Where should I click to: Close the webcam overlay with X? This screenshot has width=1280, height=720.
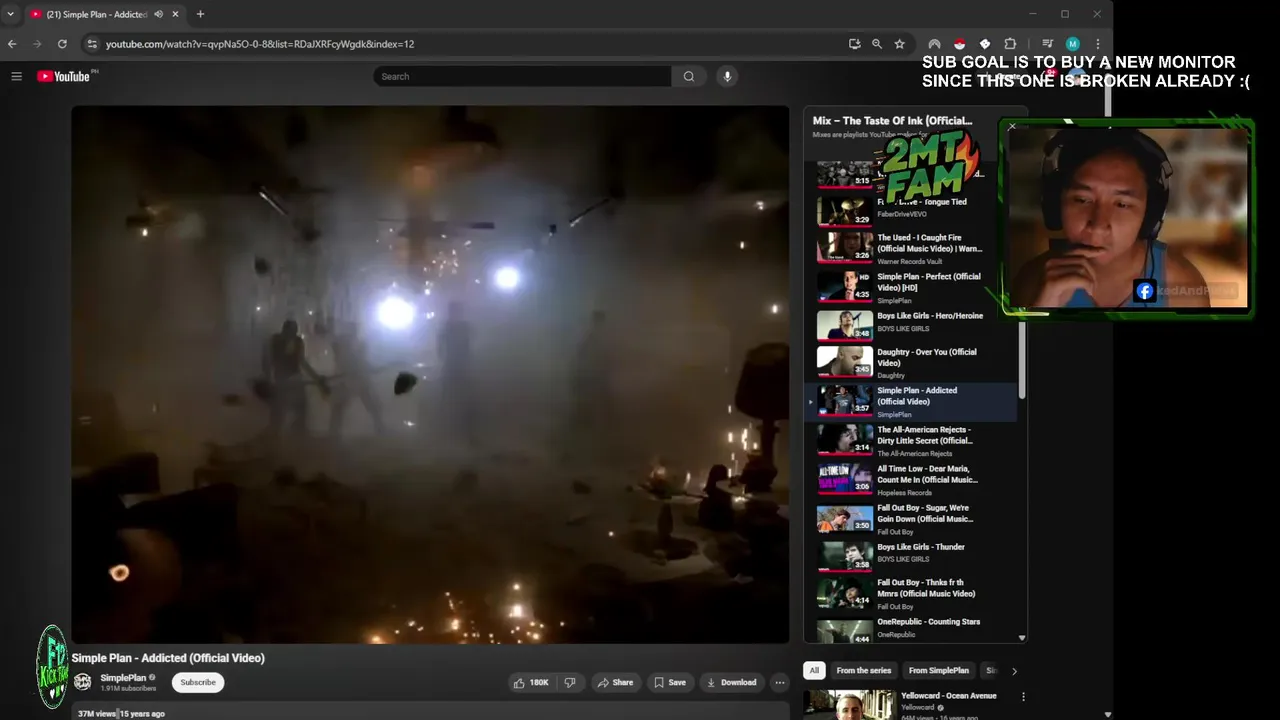(1012, 127)
